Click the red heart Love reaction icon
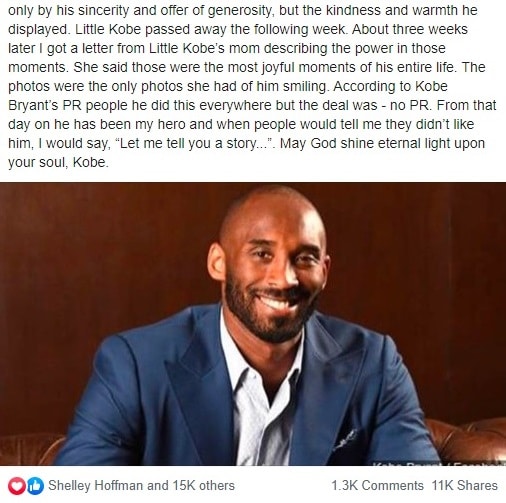 16,486
